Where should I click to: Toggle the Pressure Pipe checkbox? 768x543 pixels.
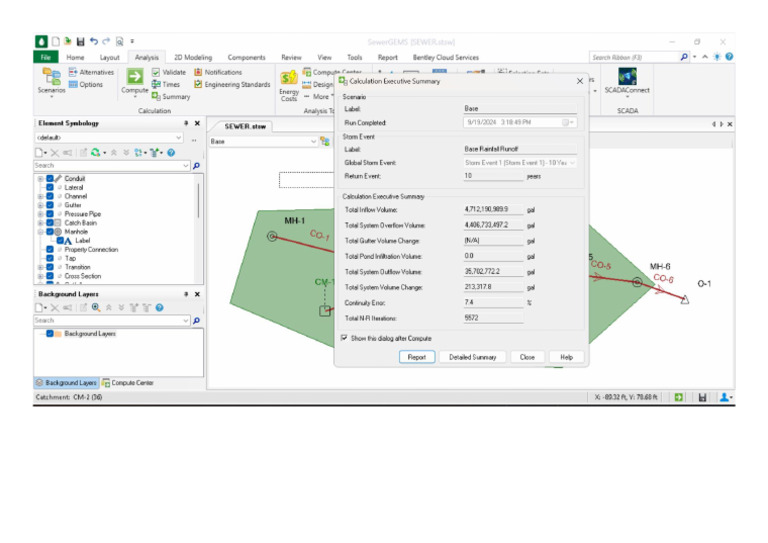coord(50,214)
